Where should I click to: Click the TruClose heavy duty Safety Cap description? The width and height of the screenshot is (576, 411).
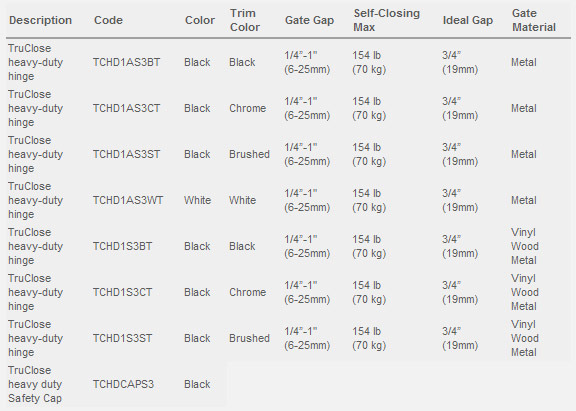tap(35, 384)
